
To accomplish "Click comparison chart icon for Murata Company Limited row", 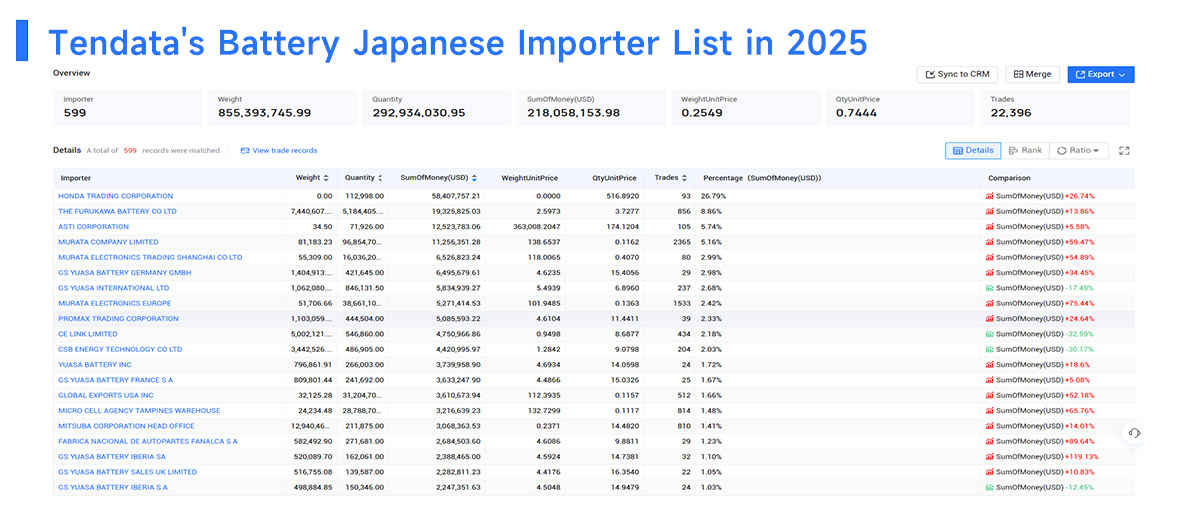I will pyautogui.click(x=990, y=242).
